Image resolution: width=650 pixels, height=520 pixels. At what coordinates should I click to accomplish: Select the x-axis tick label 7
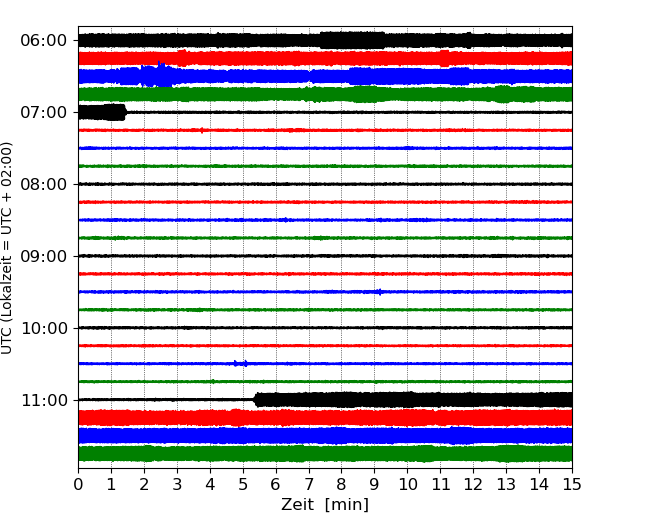(309, 484)
